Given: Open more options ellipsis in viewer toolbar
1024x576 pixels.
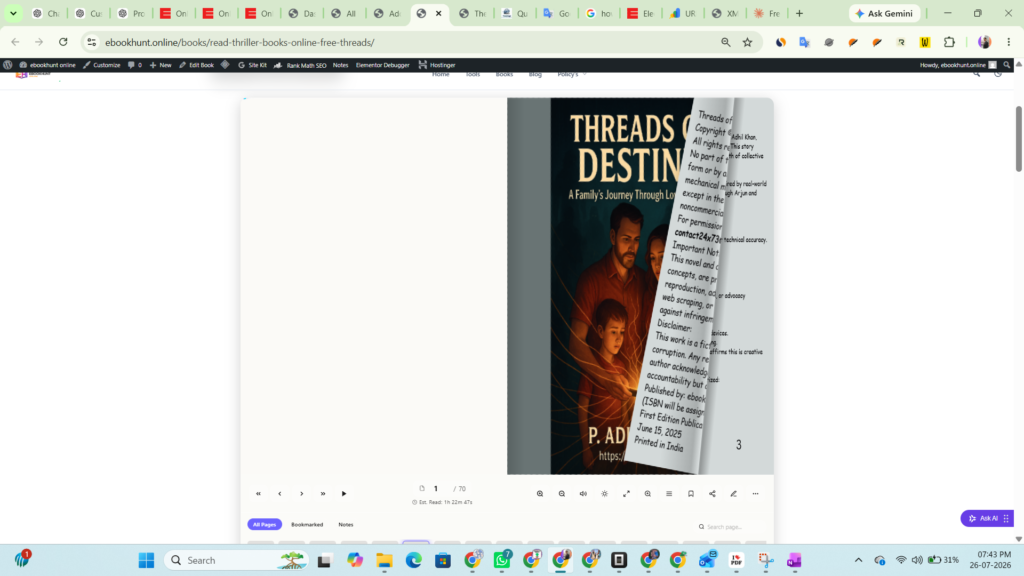Looking at the screenshot, I should point(756,494).
